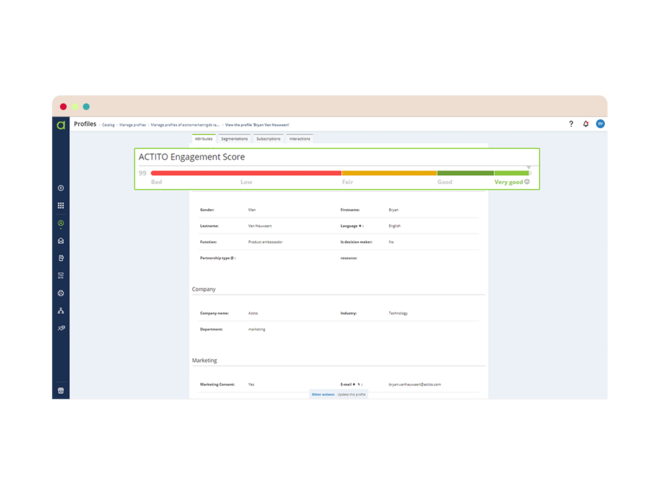660x495 pixels.
Task: Click the Gender field value
Action: (252, 210)
